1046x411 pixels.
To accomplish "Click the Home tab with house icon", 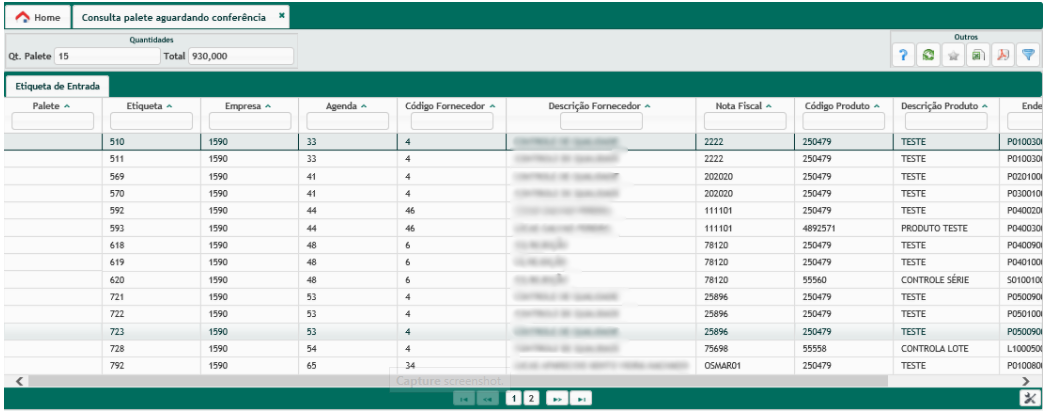I will click(x=38, y=17).
